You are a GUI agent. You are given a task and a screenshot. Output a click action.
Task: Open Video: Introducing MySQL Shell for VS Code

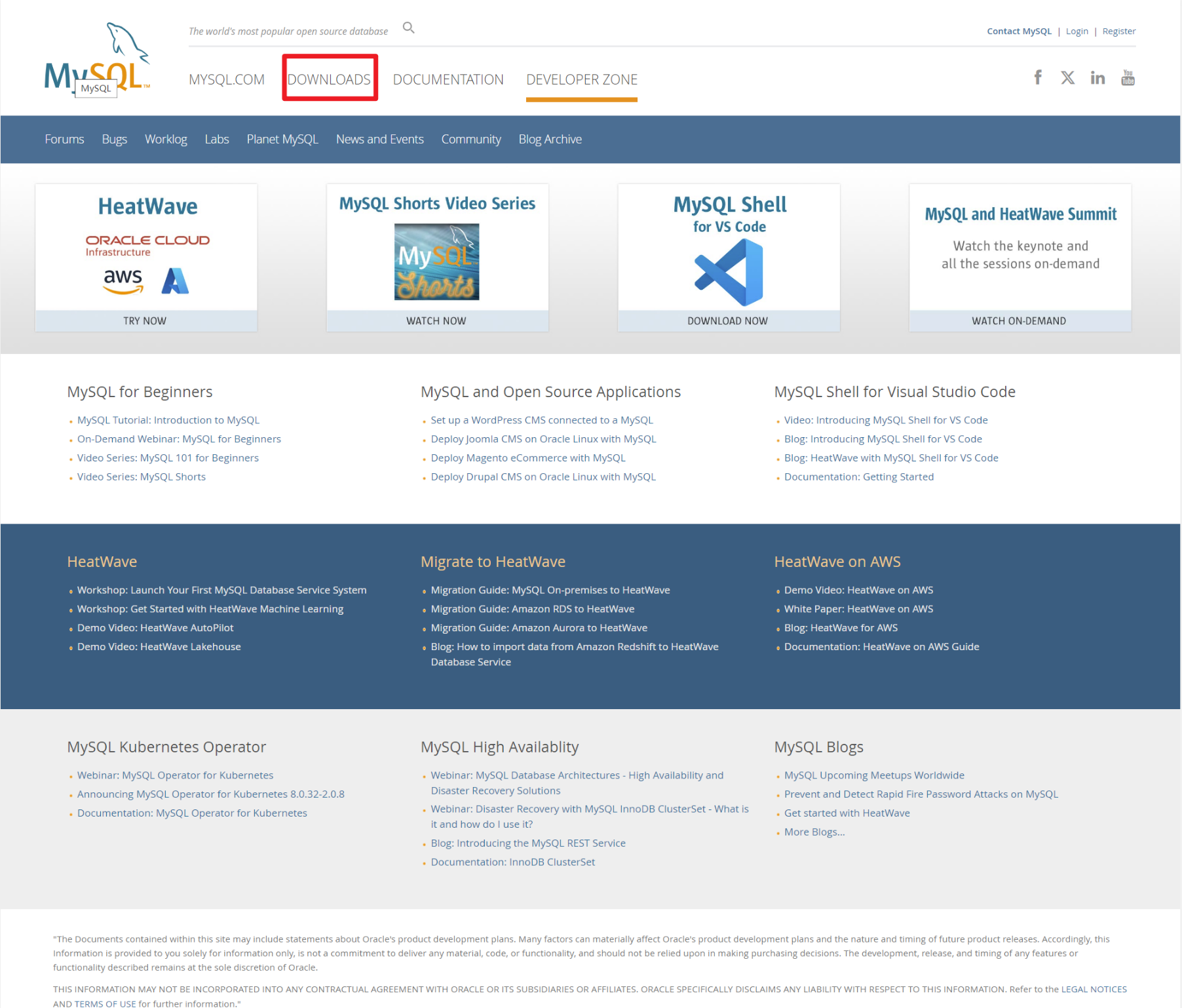(886, 420)
